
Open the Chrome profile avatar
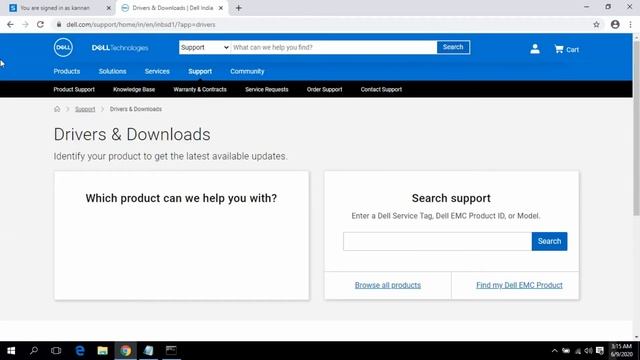tap(615, 24)
